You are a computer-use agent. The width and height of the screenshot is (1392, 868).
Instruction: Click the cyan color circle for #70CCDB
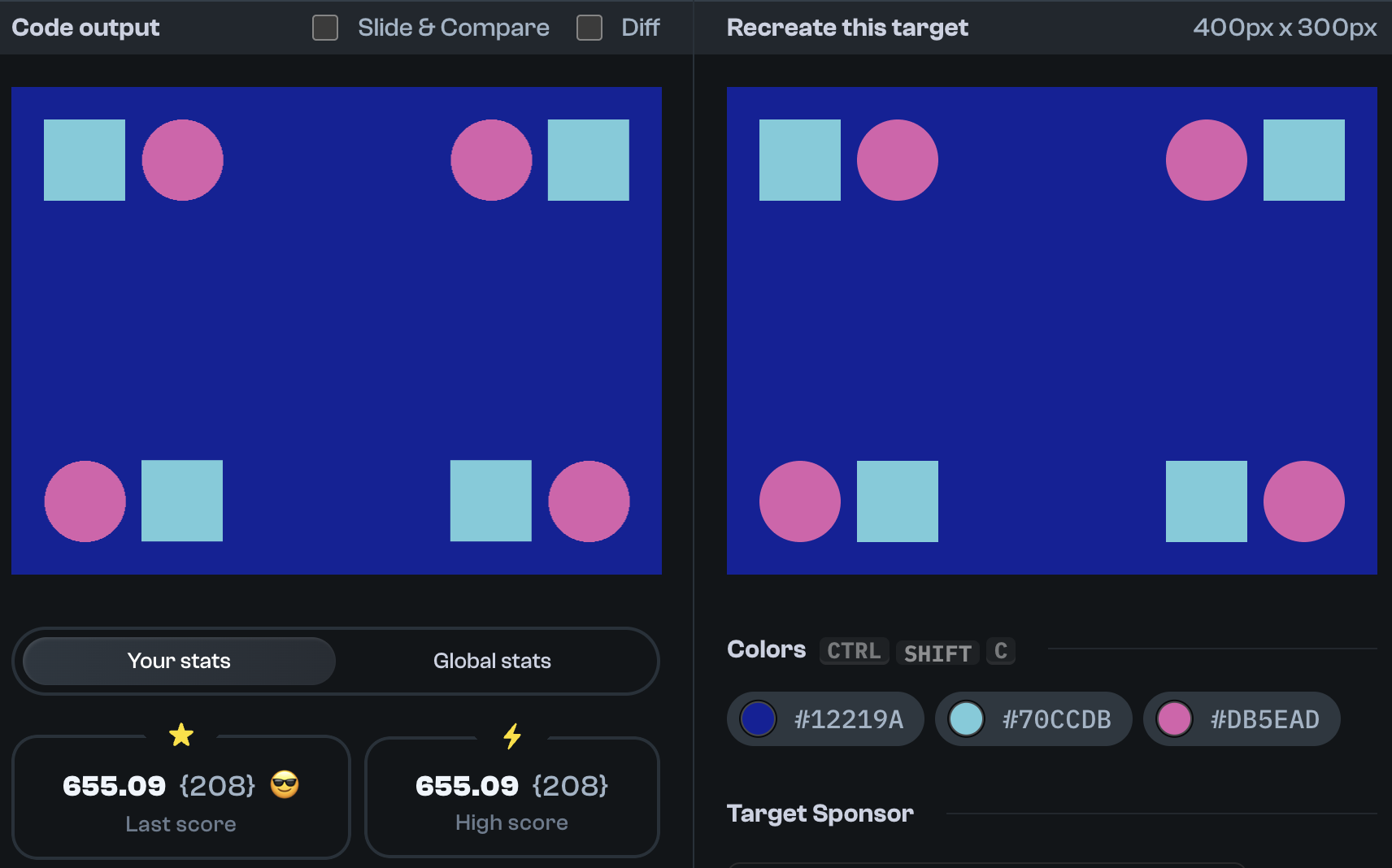968,718
